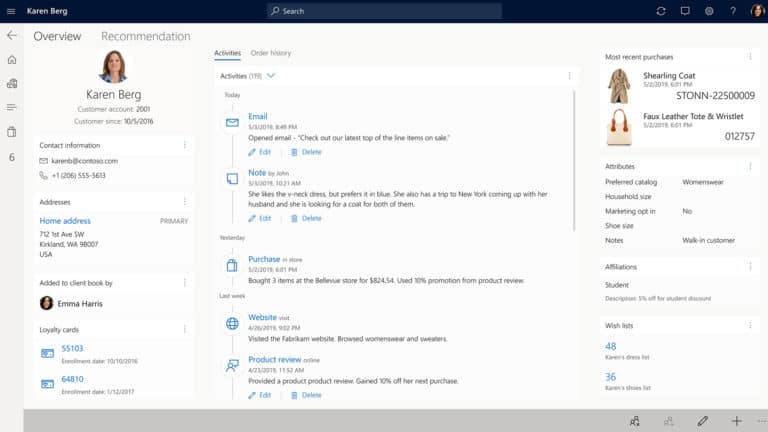This screenshot has height=432, width=768.
Task: Open Contact information more options menu
Action: coord(185,145)
